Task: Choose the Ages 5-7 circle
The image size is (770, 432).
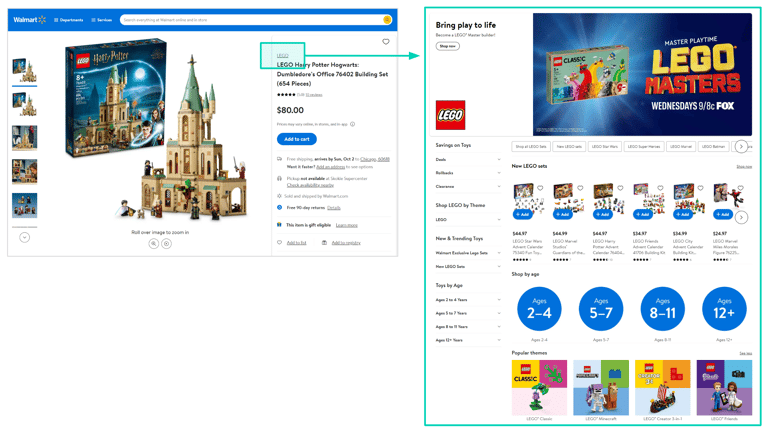Action: pyautogui.click(x=601, y=309)
